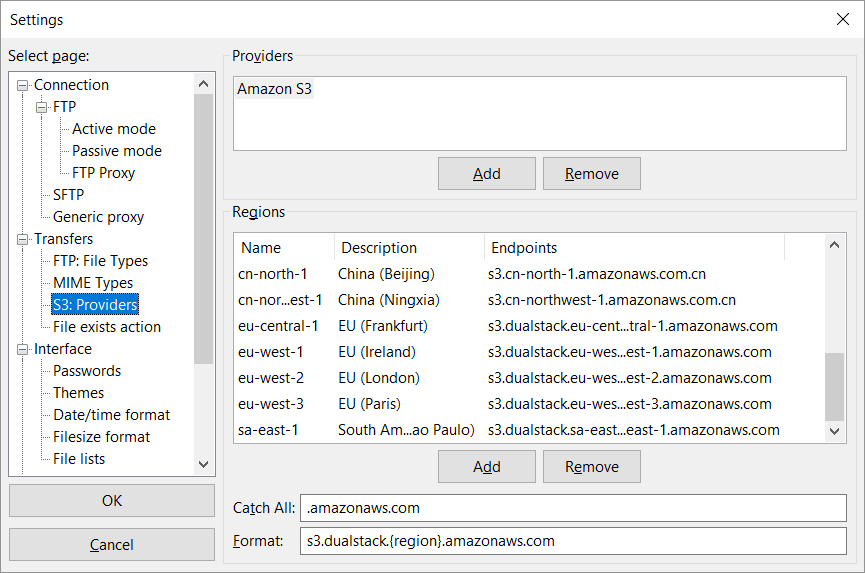Image resolution: width=865 pixels, height=573 pixels.
Task: Select the S3: Providers page
Action: click(x=95, y=304)
